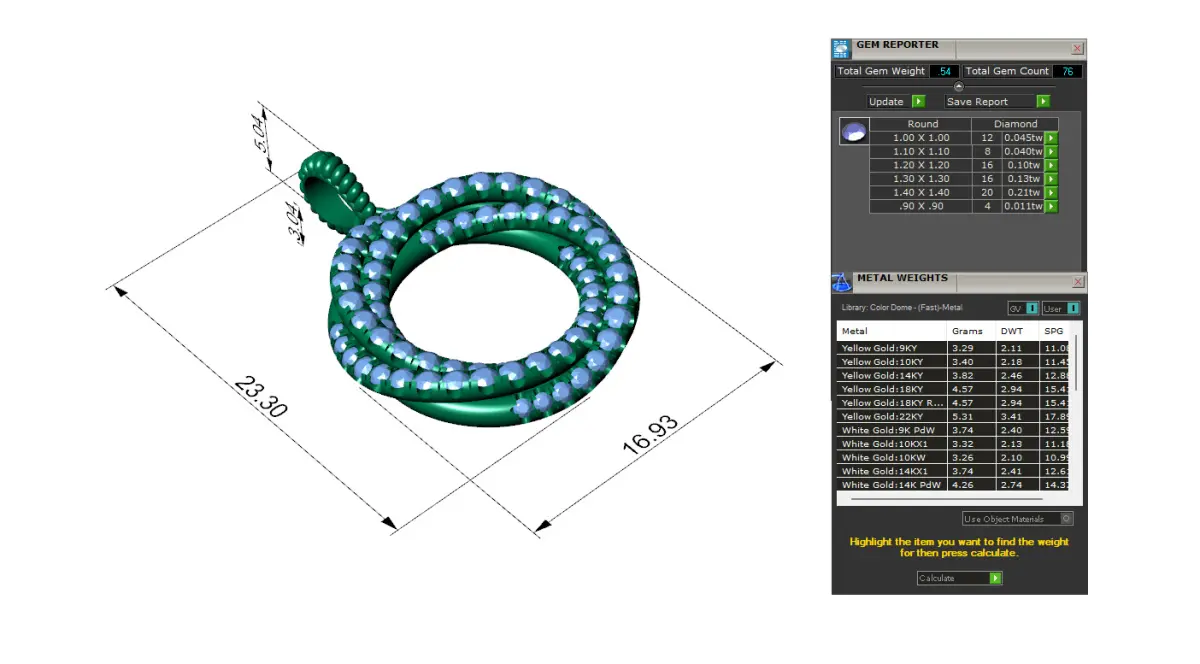Click green arrow beside Update
This screenshot has height=664, width=1200.
[918, 102]
